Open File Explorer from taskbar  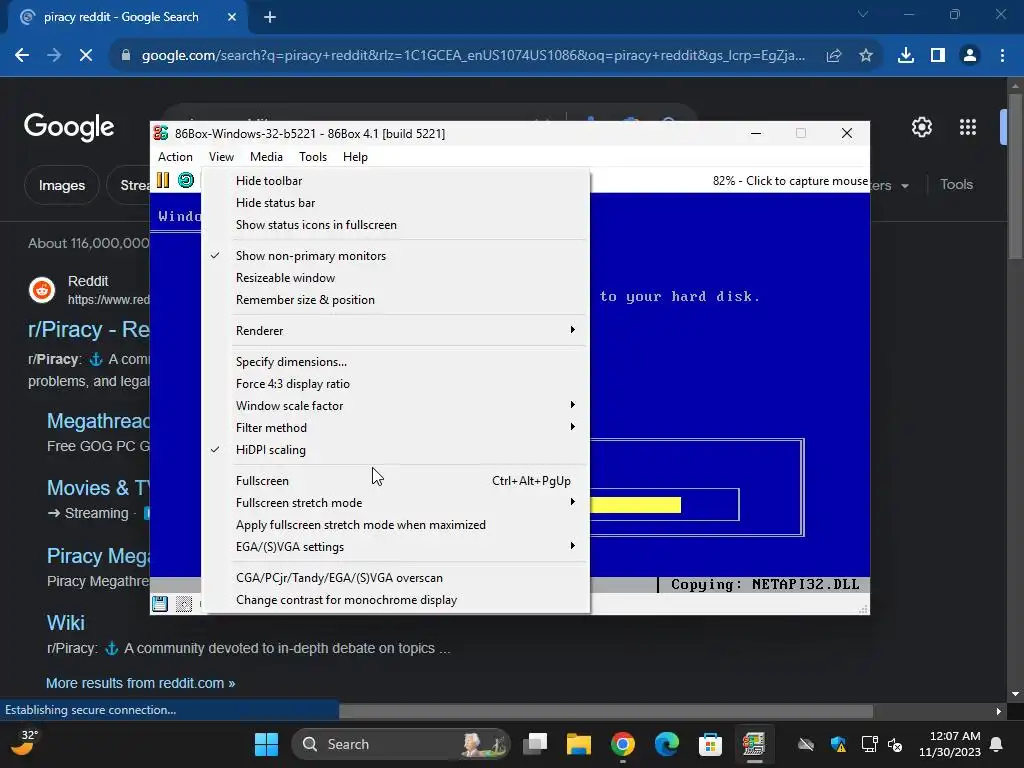point(579,744)
